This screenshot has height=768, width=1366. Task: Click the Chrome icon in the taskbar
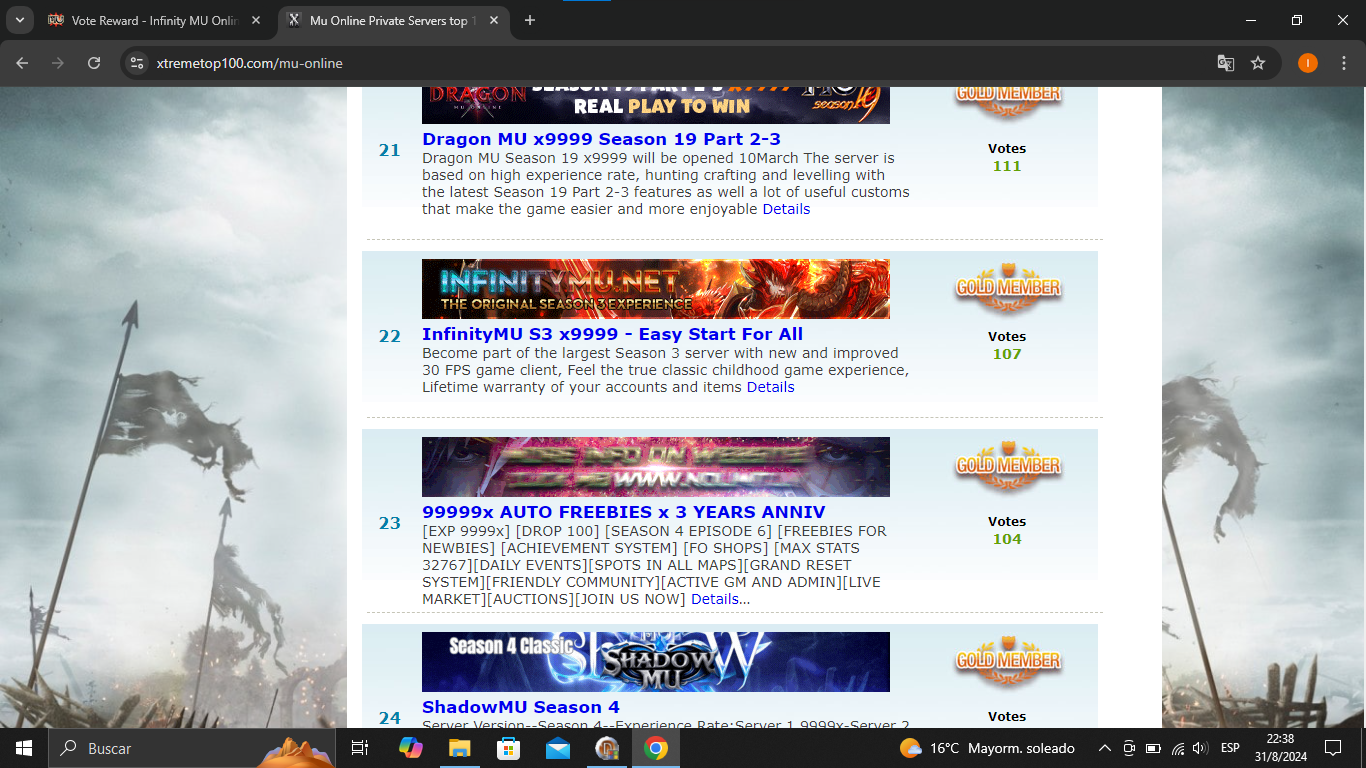656,748
